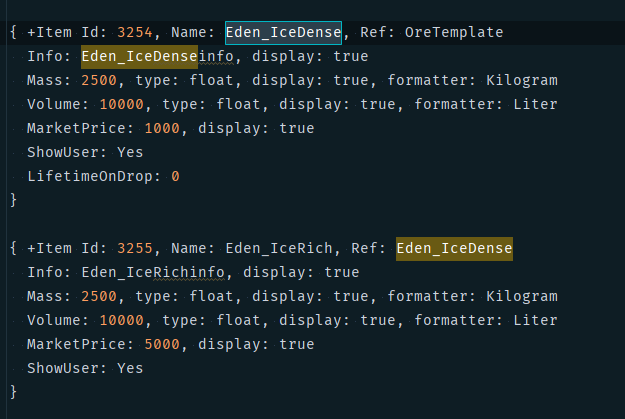Click the final closing brace of the Eden_IceRich block
This screenshot has height=419, width=625.
[x=14, y=392]
